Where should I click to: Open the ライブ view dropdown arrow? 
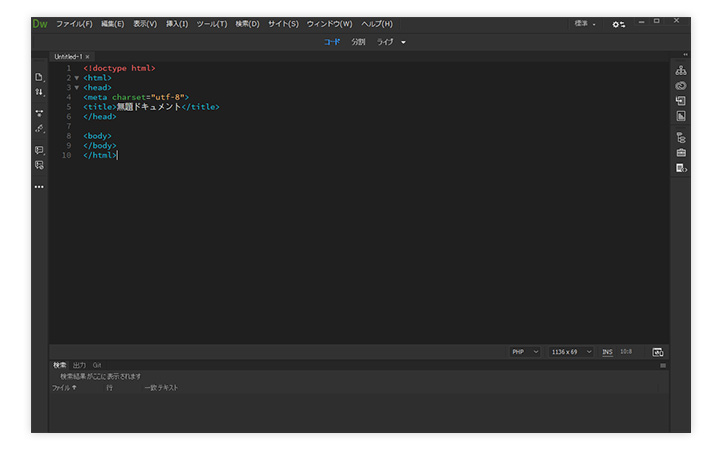pos(403,42)
